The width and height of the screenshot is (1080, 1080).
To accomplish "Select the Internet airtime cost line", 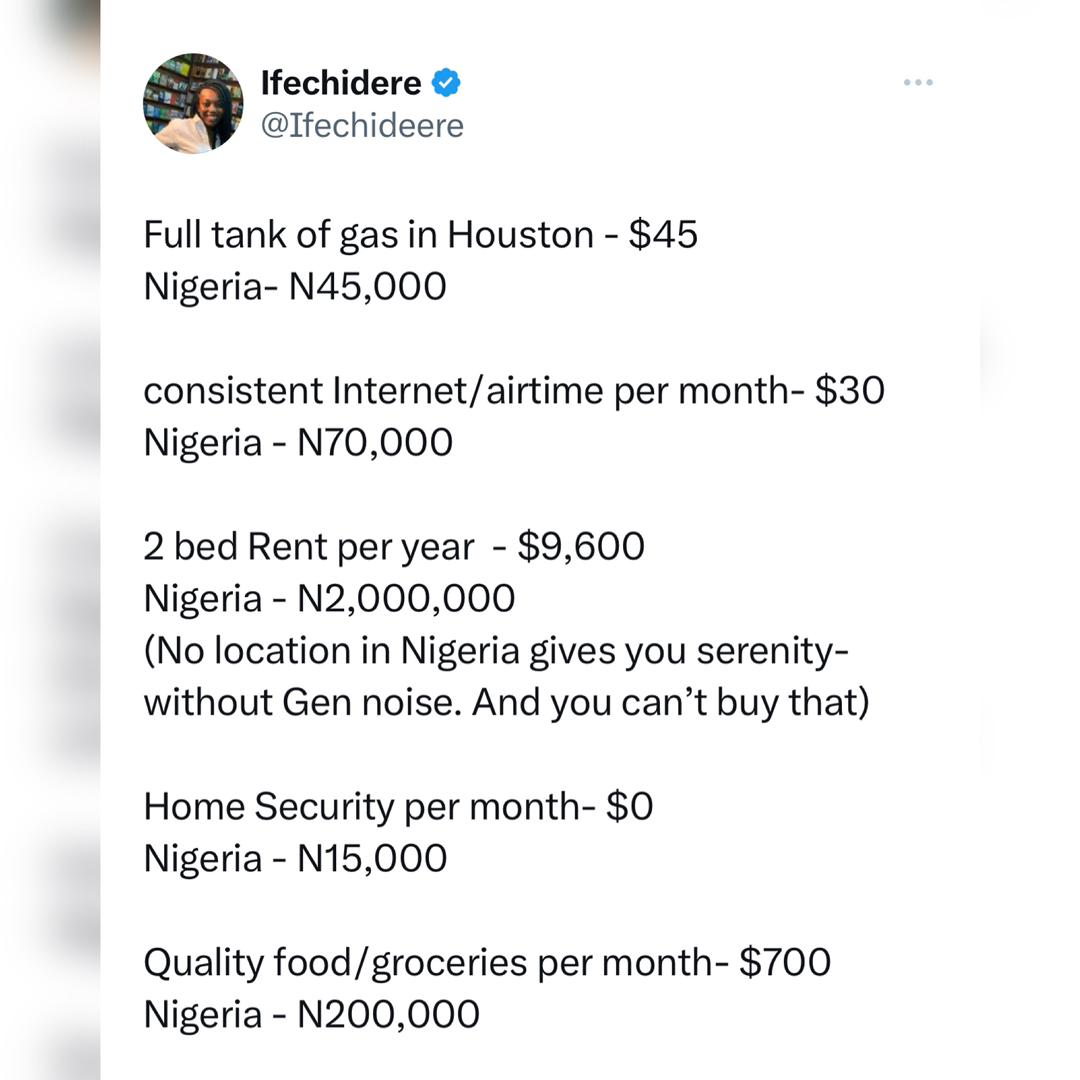I will tap(513, 390).
